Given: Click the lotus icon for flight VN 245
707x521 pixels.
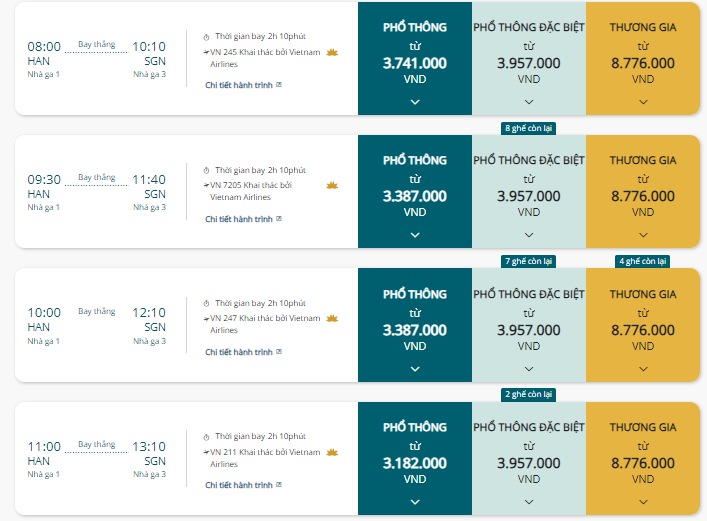Looking at the screenshot, I should tap(332, 52).
